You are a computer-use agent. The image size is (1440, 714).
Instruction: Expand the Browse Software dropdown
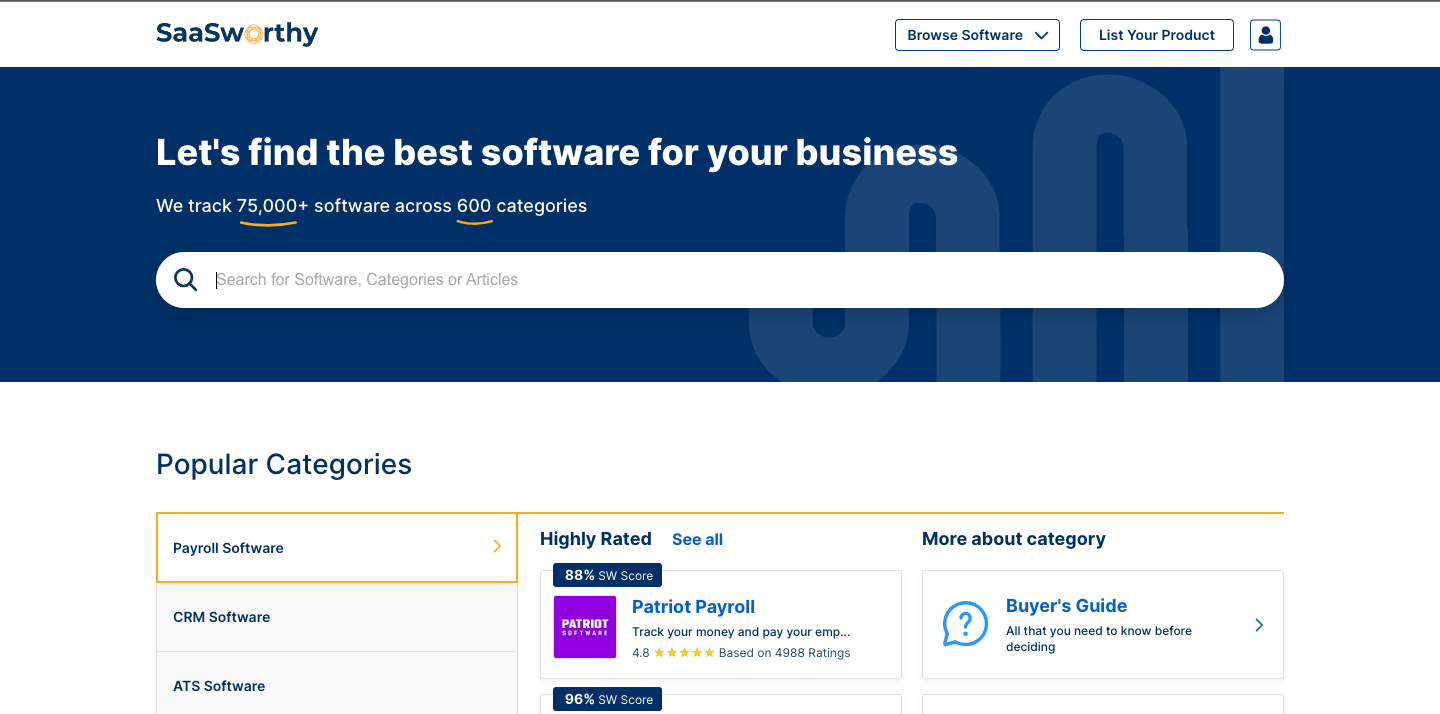click(x=976, y=35)
